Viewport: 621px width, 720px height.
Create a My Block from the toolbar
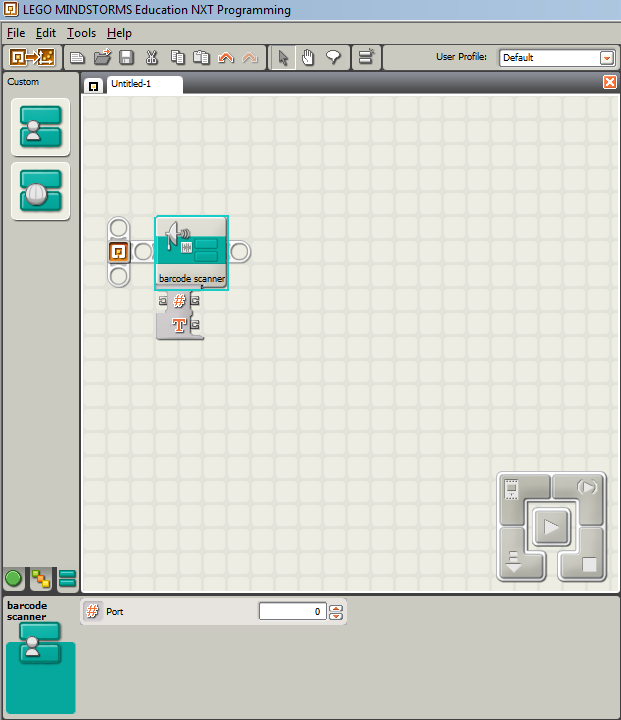(366, 57)
